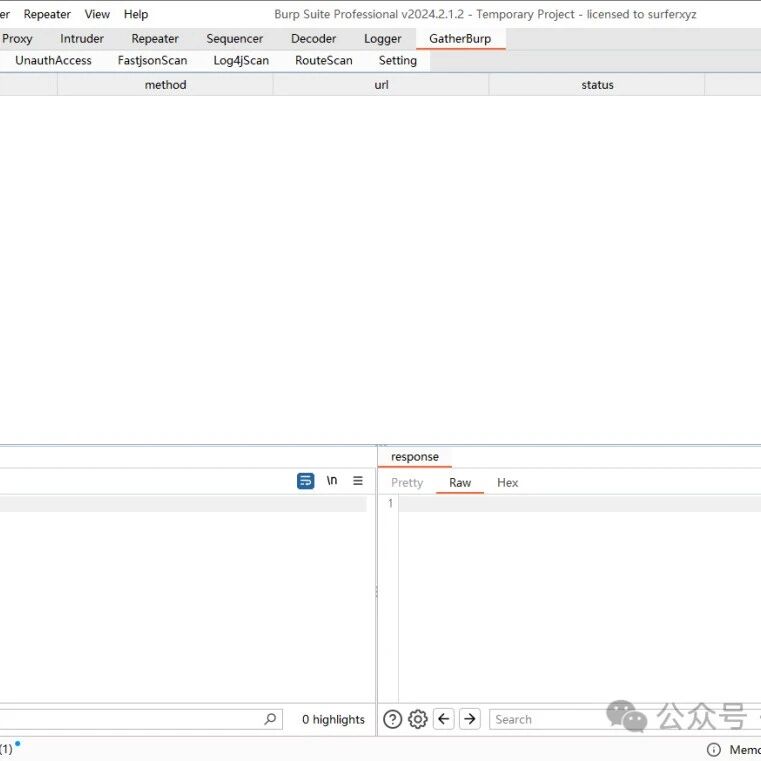
Task: Go to next search match arrow
Action: pos(470,719)
